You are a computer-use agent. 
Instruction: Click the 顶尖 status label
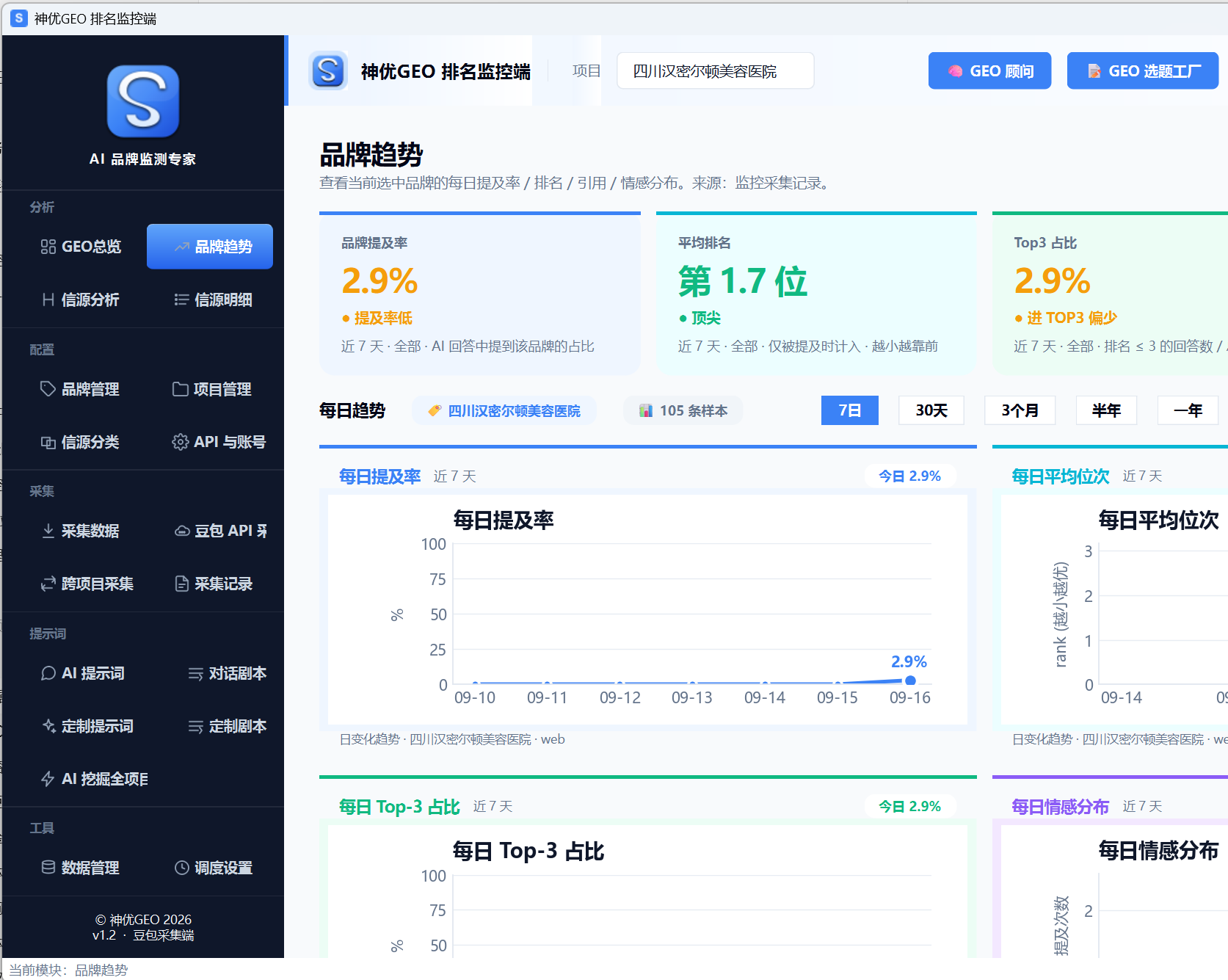700,318
